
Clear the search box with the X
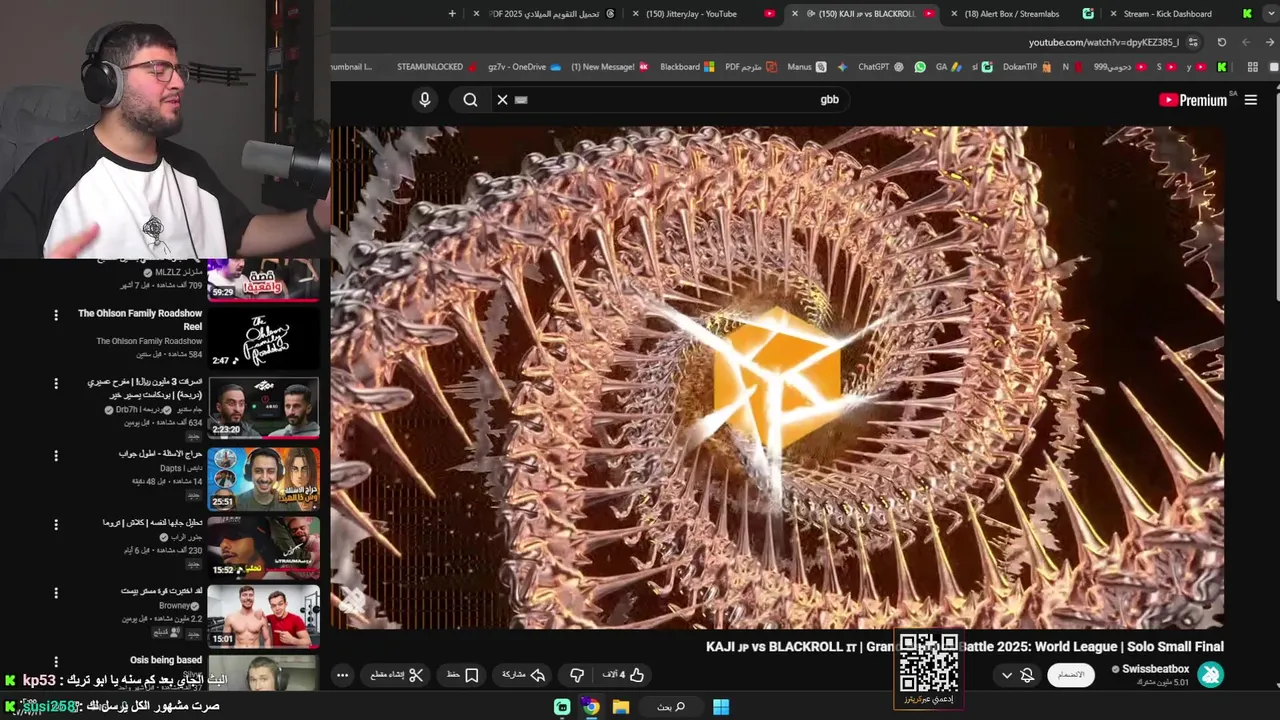coord(503,100)
